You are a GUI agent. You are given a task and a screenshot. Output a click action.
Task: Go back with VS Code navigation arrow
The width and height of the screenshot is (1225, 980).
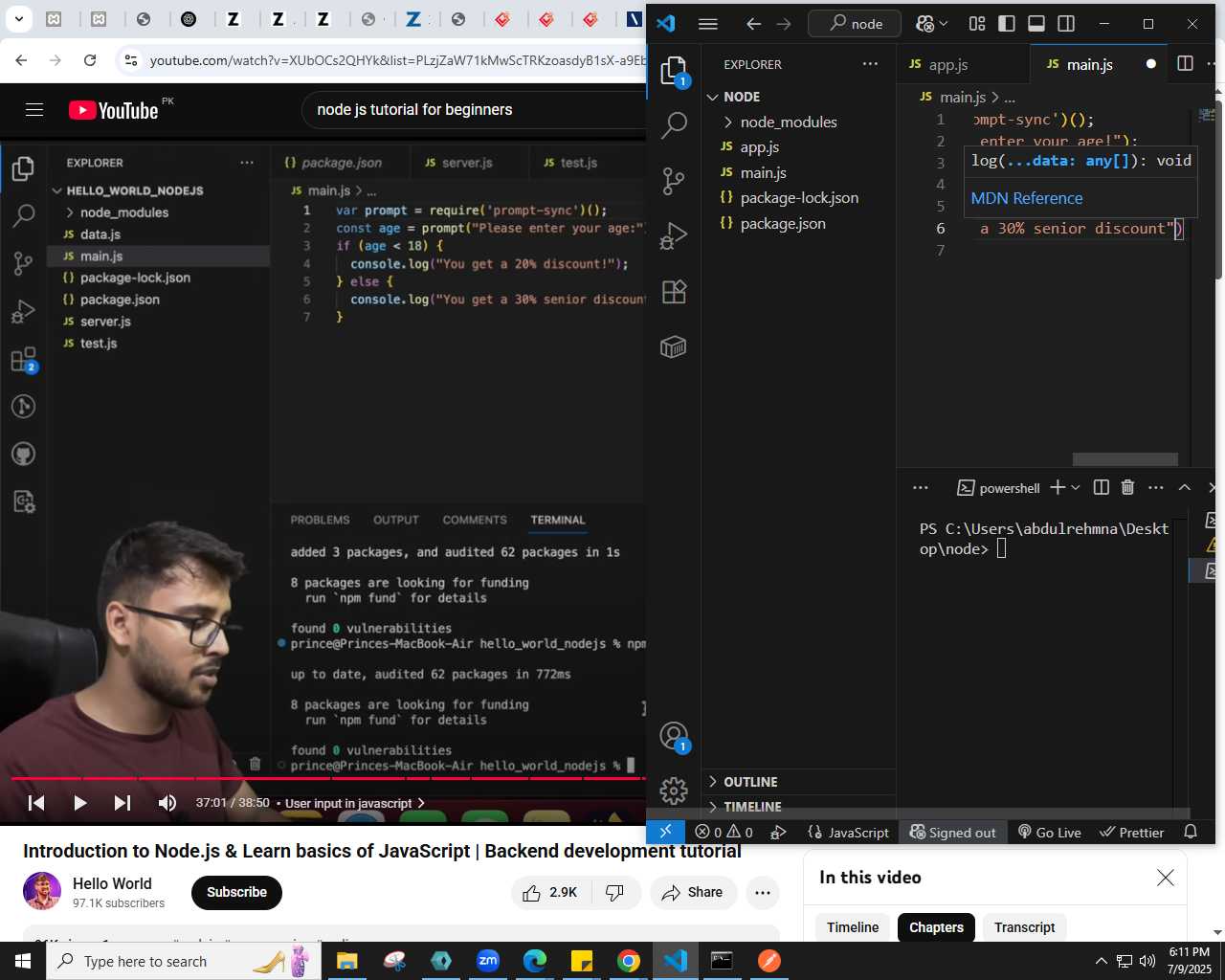point(754,24)
